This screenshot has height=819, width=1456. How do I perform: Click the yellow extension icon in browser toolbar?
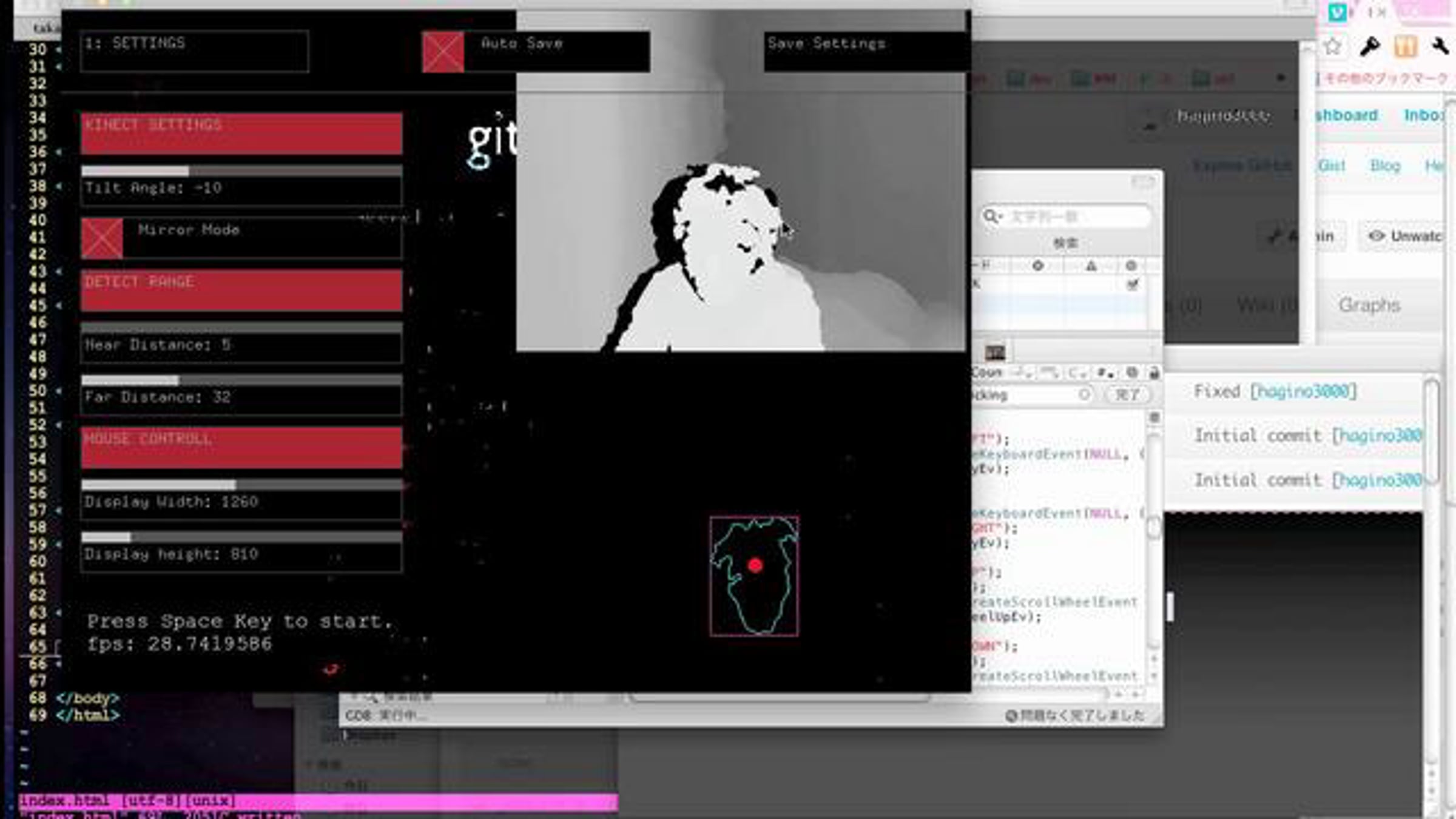(1405, 46)
